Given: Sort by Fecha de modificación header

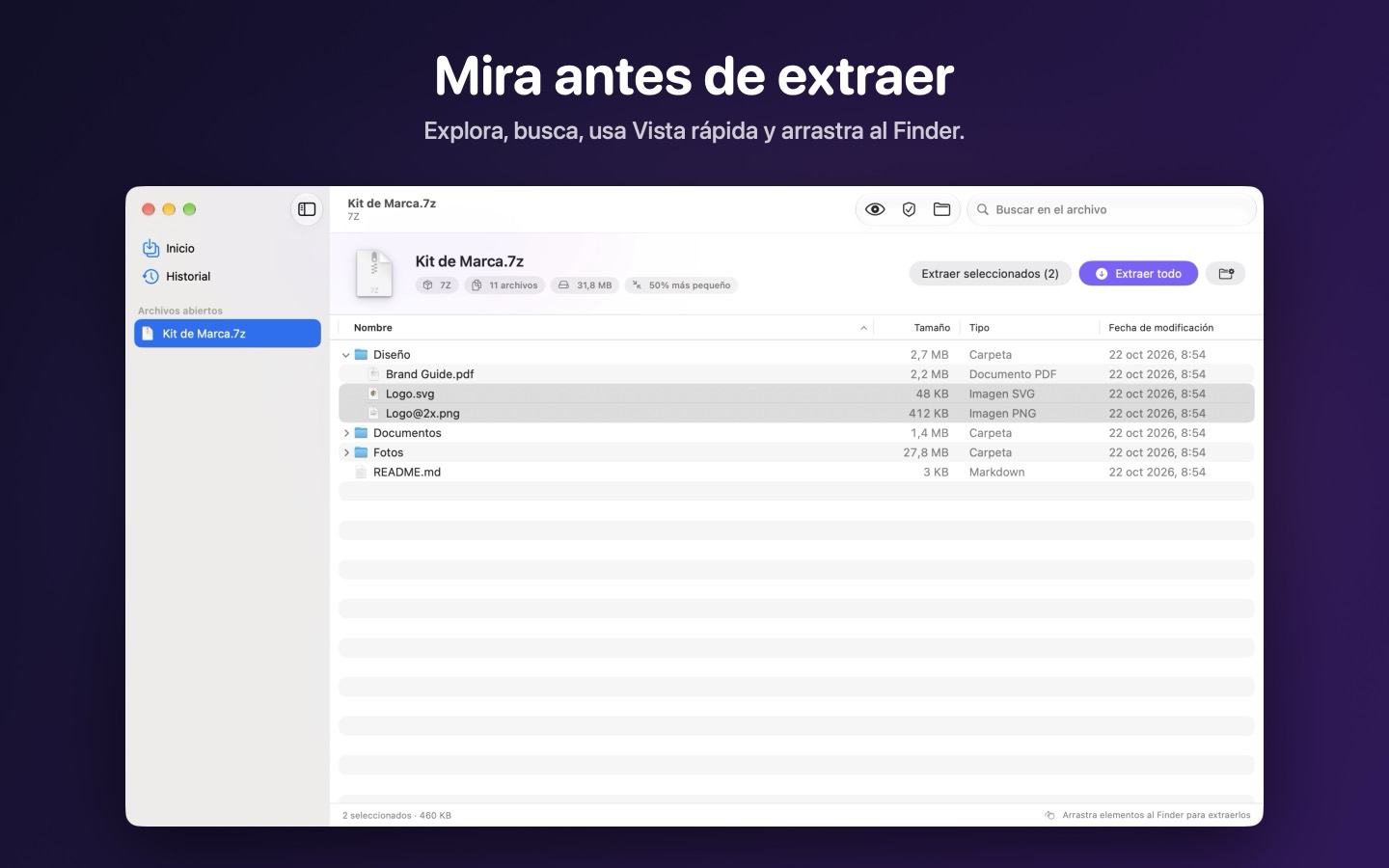Looking at the screenshot, I should [1161, 328].
